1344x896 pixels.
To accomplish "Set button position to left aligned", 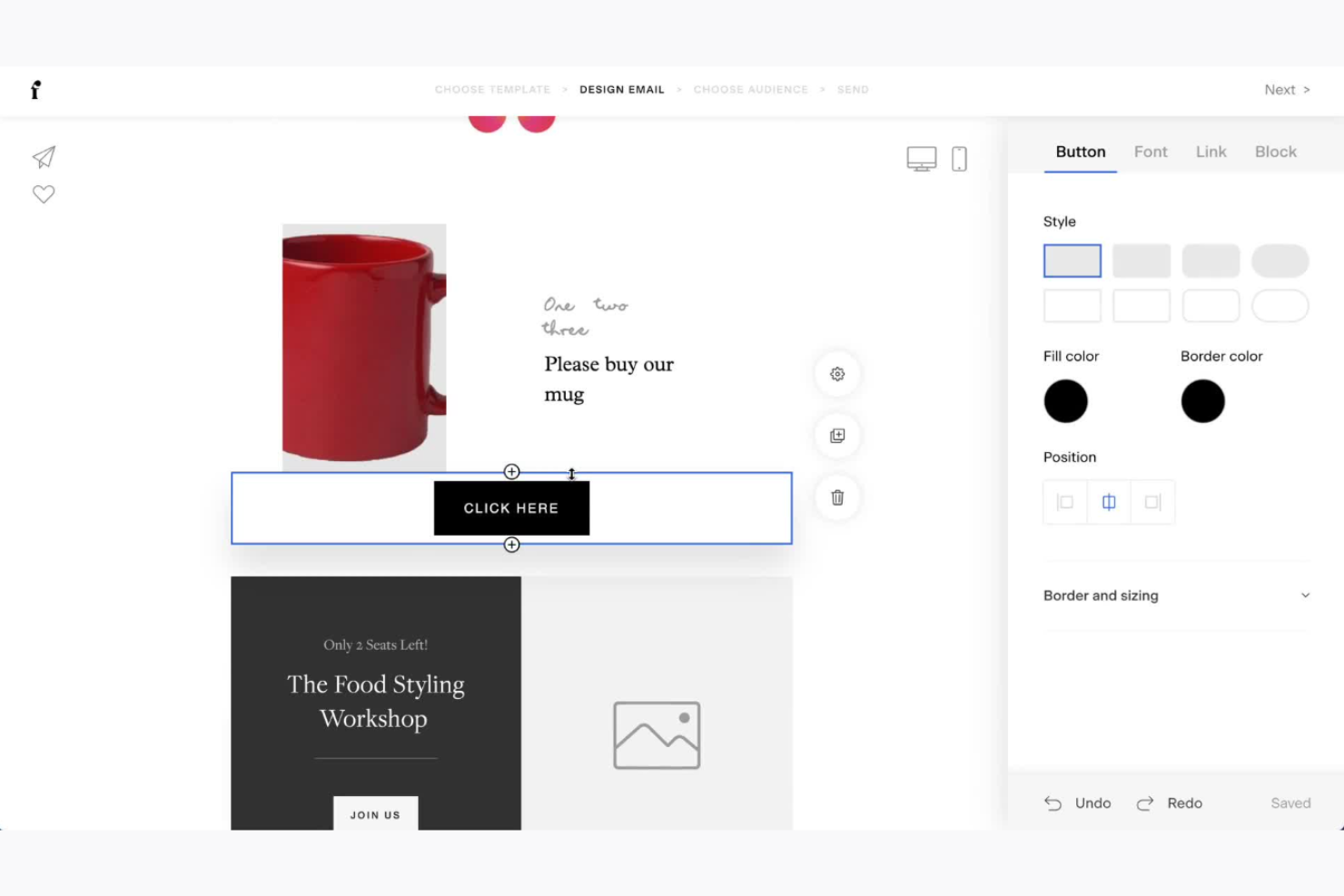I will [x=1064, y=501].
